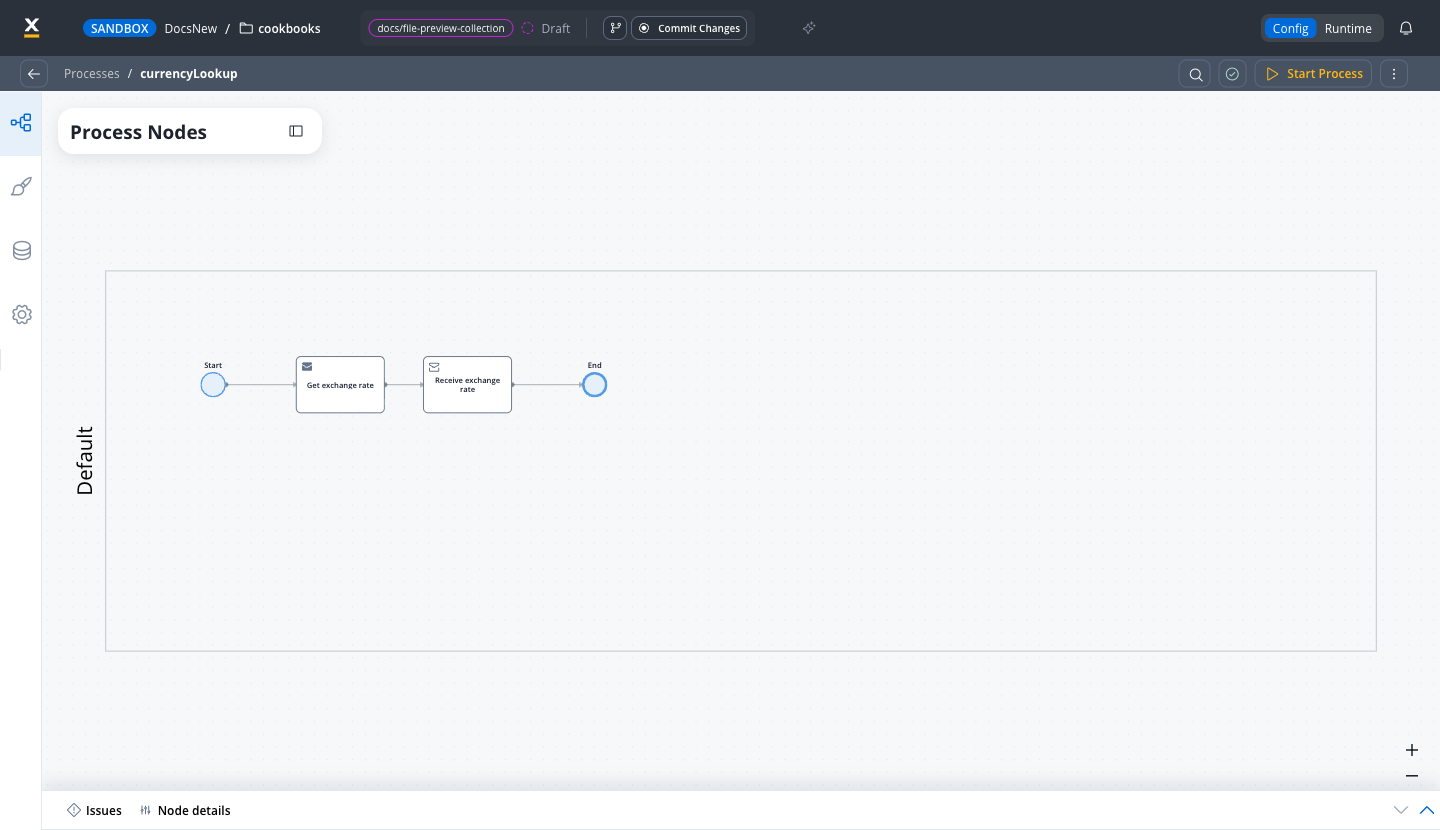This screenshot has height=830, width=1440.
Task: Select the Get exchange rate node
Action: [340, 384]
